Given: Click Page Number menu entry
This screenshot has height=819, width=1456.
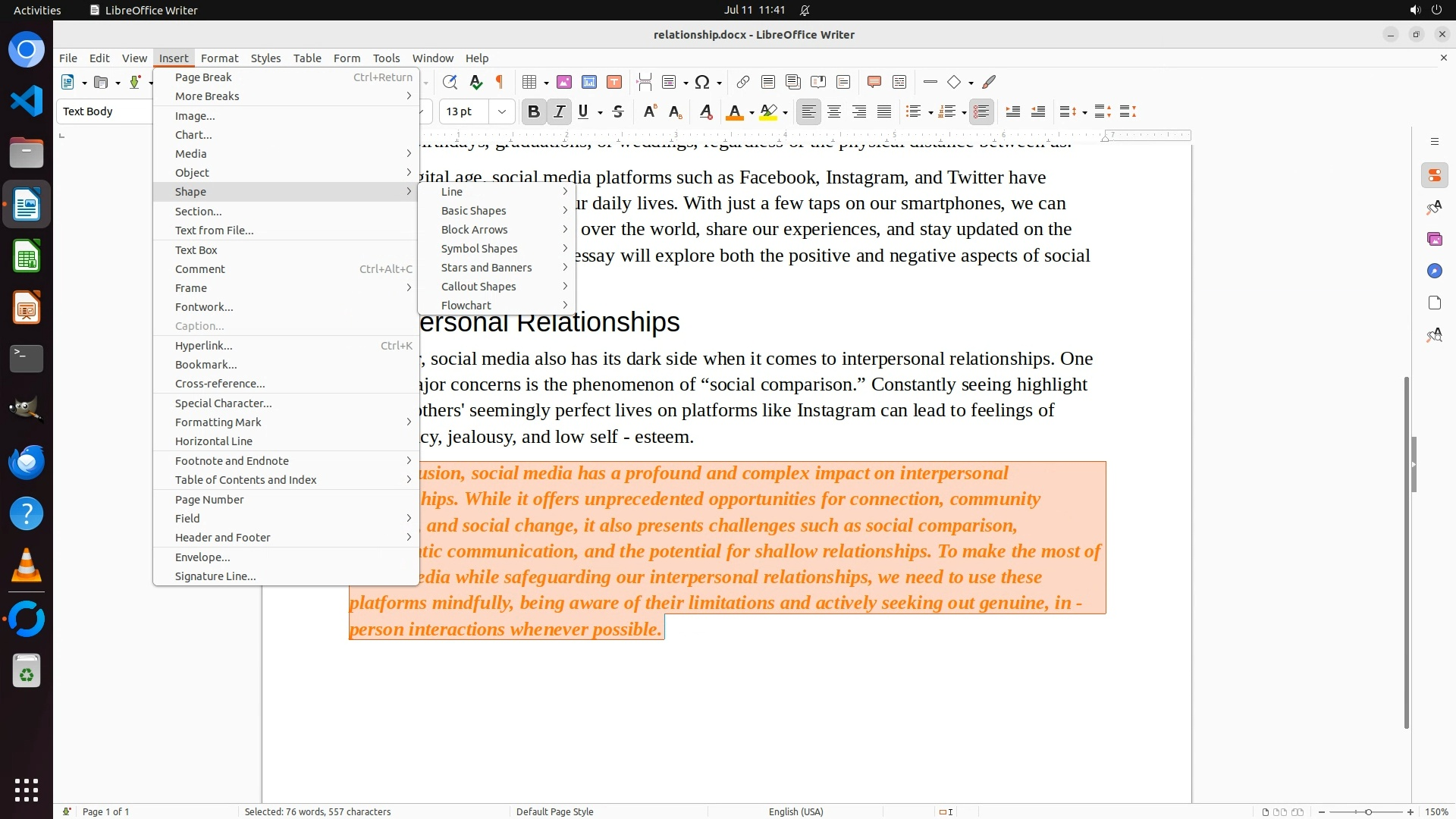Looking at the screenshot, I should pos(209,500).
